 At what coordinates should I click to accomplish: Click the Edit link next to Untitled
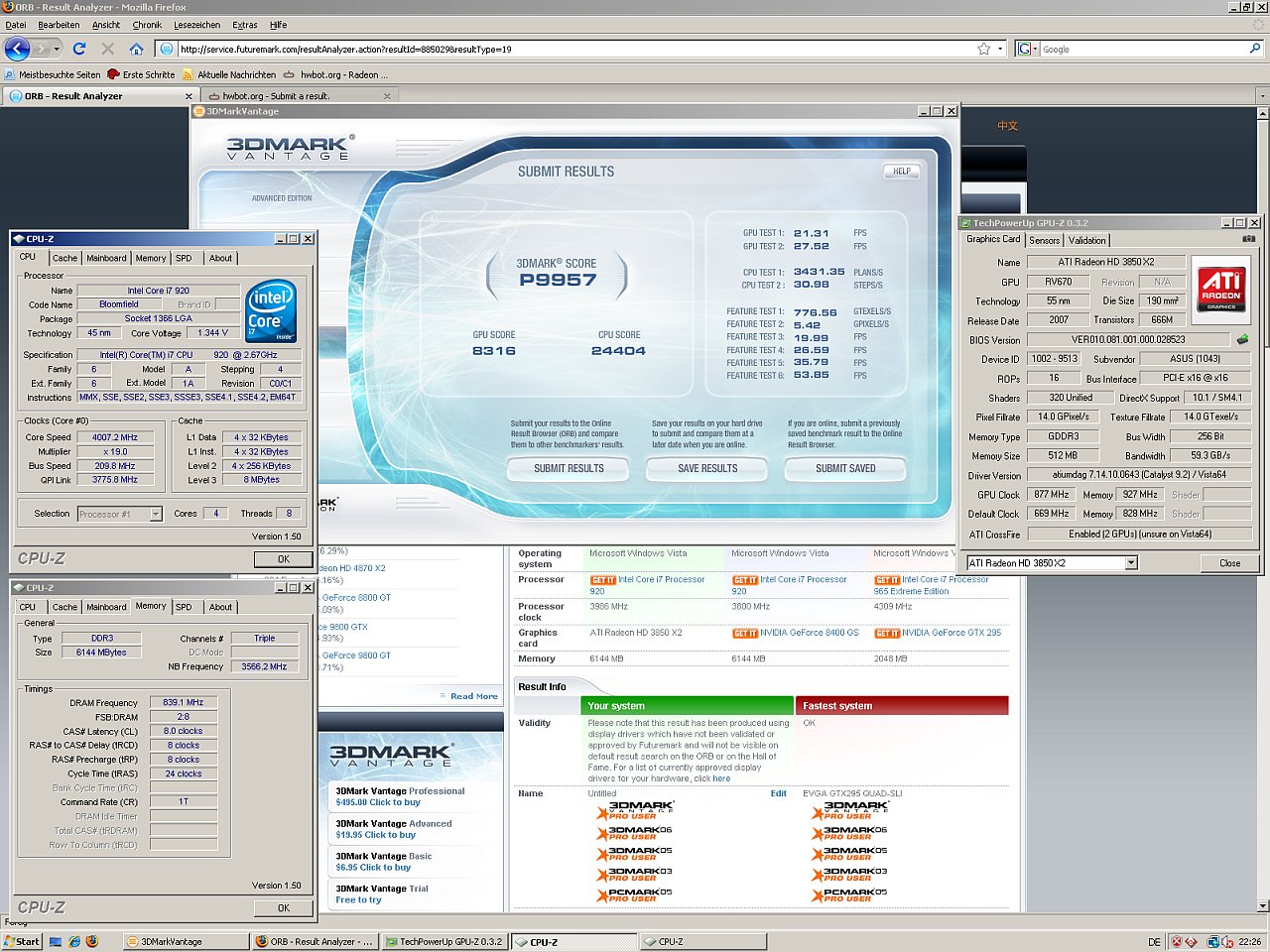click(778, 793)
